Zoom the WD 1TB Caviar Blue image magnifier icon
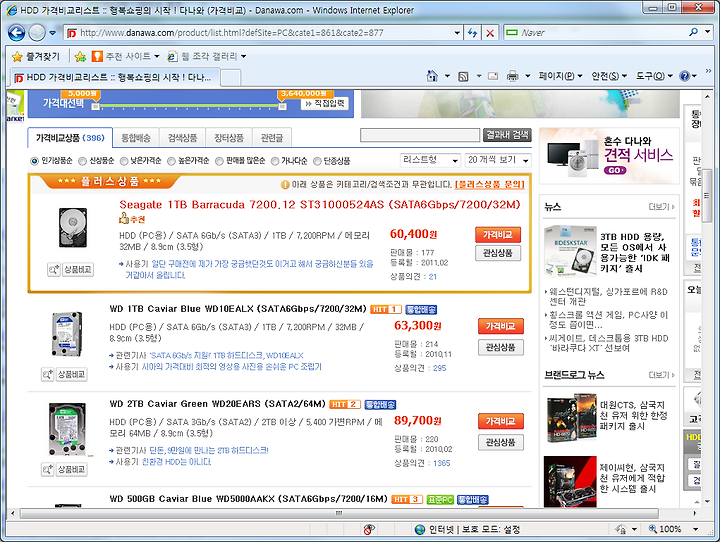Screen dimensions: 720x542 (48, 374)
